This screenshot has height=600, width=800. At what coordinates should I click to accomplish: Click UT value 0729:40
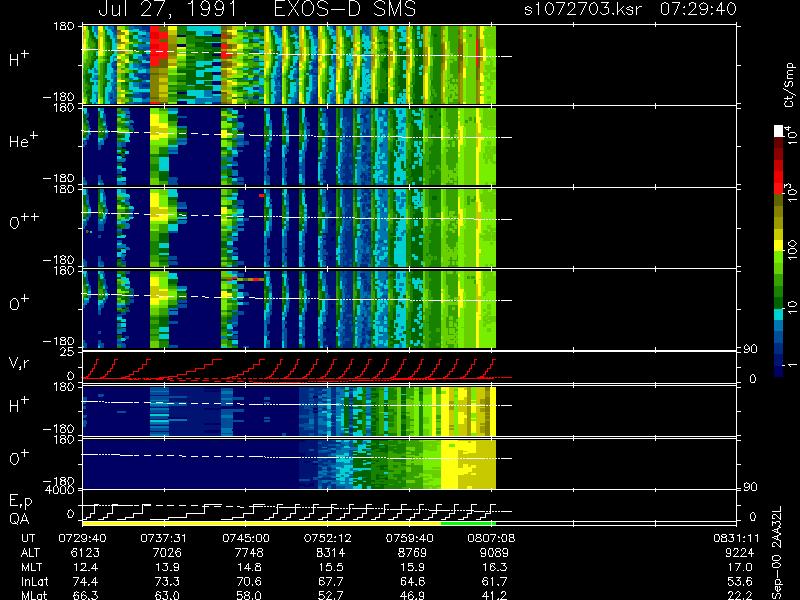(82, 538)
